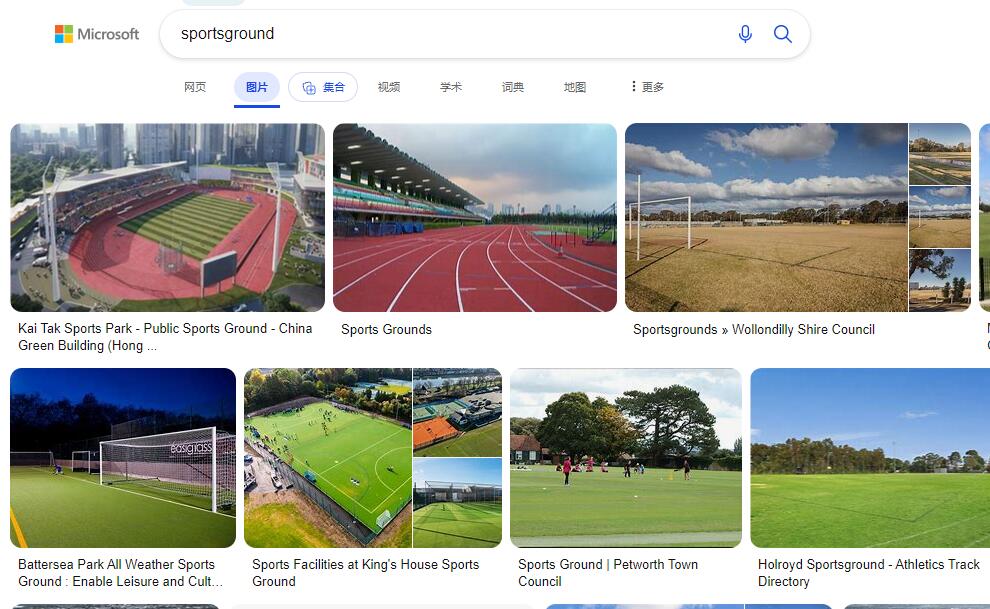
Task: Open the Battersea Park night goal image
Action: (123, 458)
